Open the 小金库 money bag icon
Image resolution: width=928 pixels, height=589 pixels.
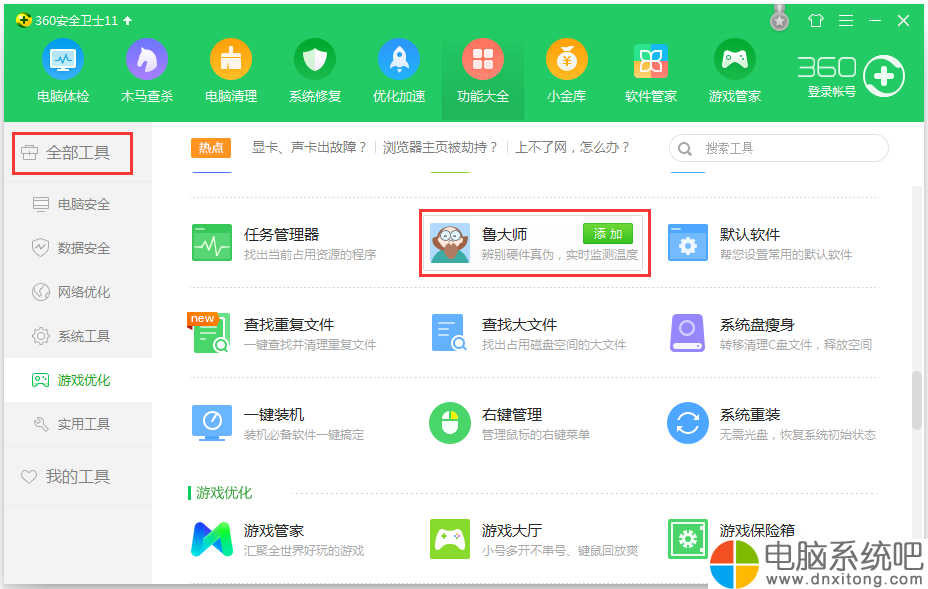pos(567,59)
